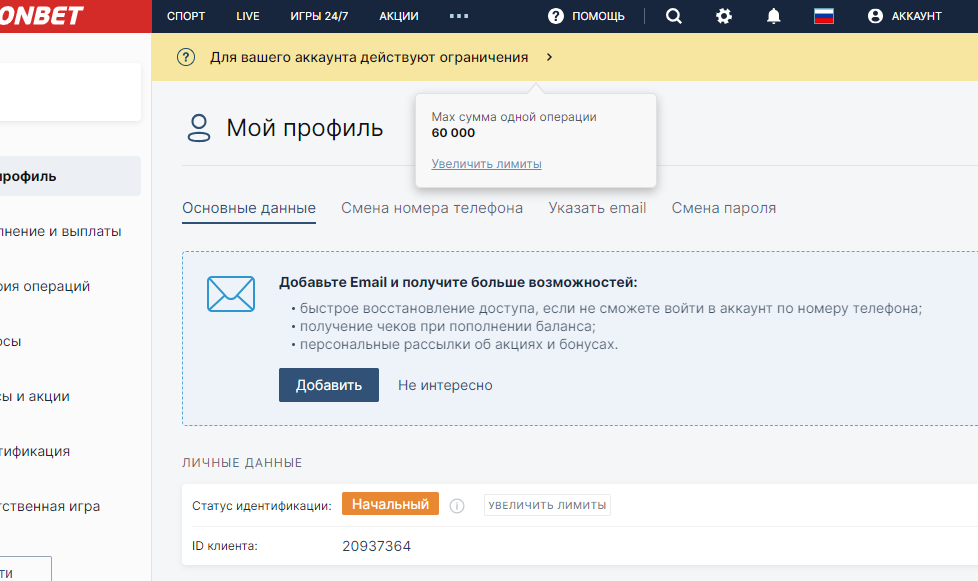Open the three-dots more menu

(459, 16)
